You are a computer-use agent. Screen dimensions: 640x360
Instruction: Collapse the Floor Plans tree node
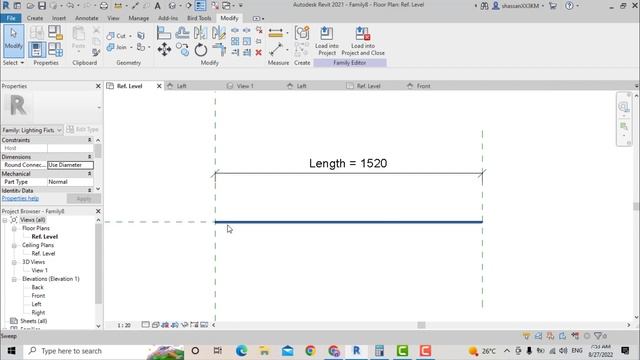[x=14, y=228]
